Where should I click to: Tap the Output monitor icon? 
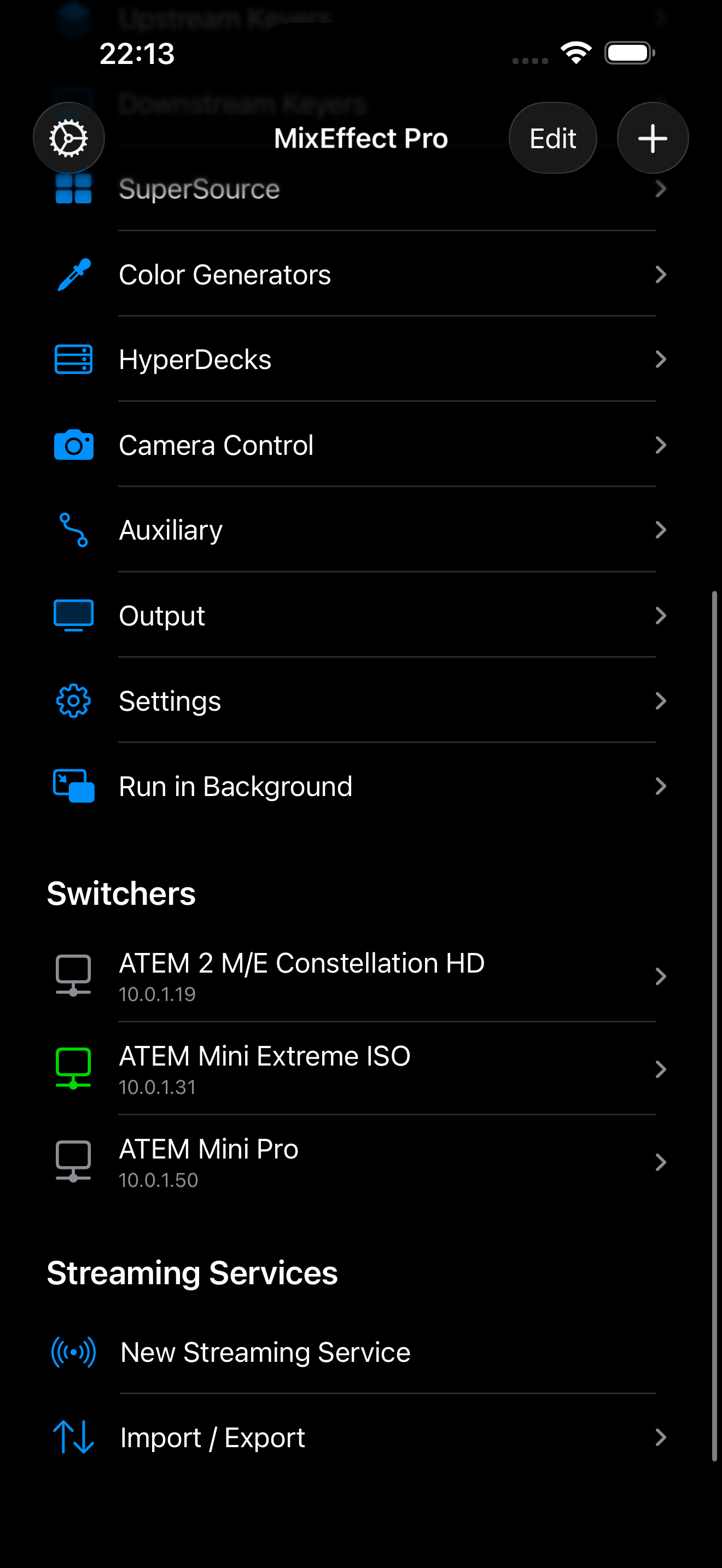pos(74,616)
